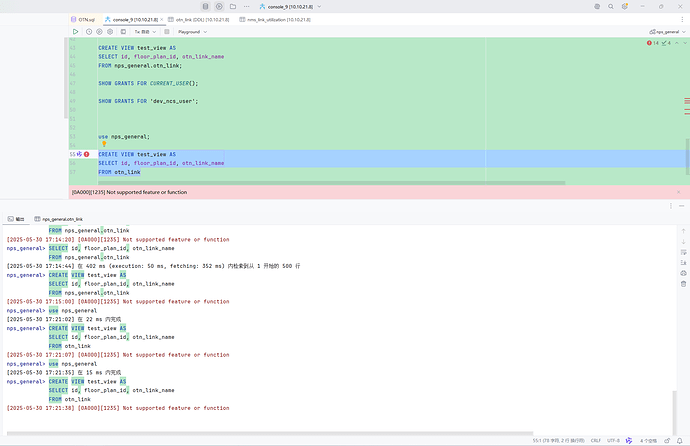Open the nps_general schema switcher dropdown
Image resolution: width=690 pixels, height=446 pixels.
tap(667, 32)
